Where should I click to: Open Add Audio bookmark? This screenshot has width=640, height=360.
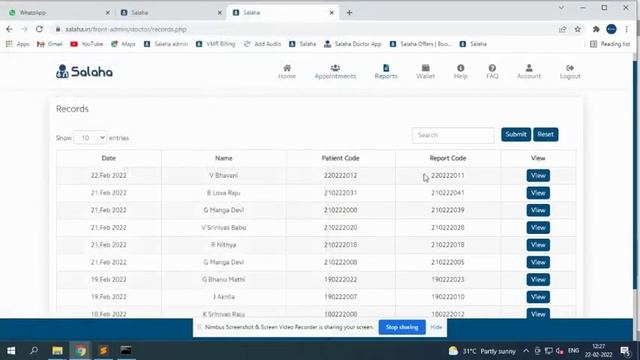click(x=262, y=44)
